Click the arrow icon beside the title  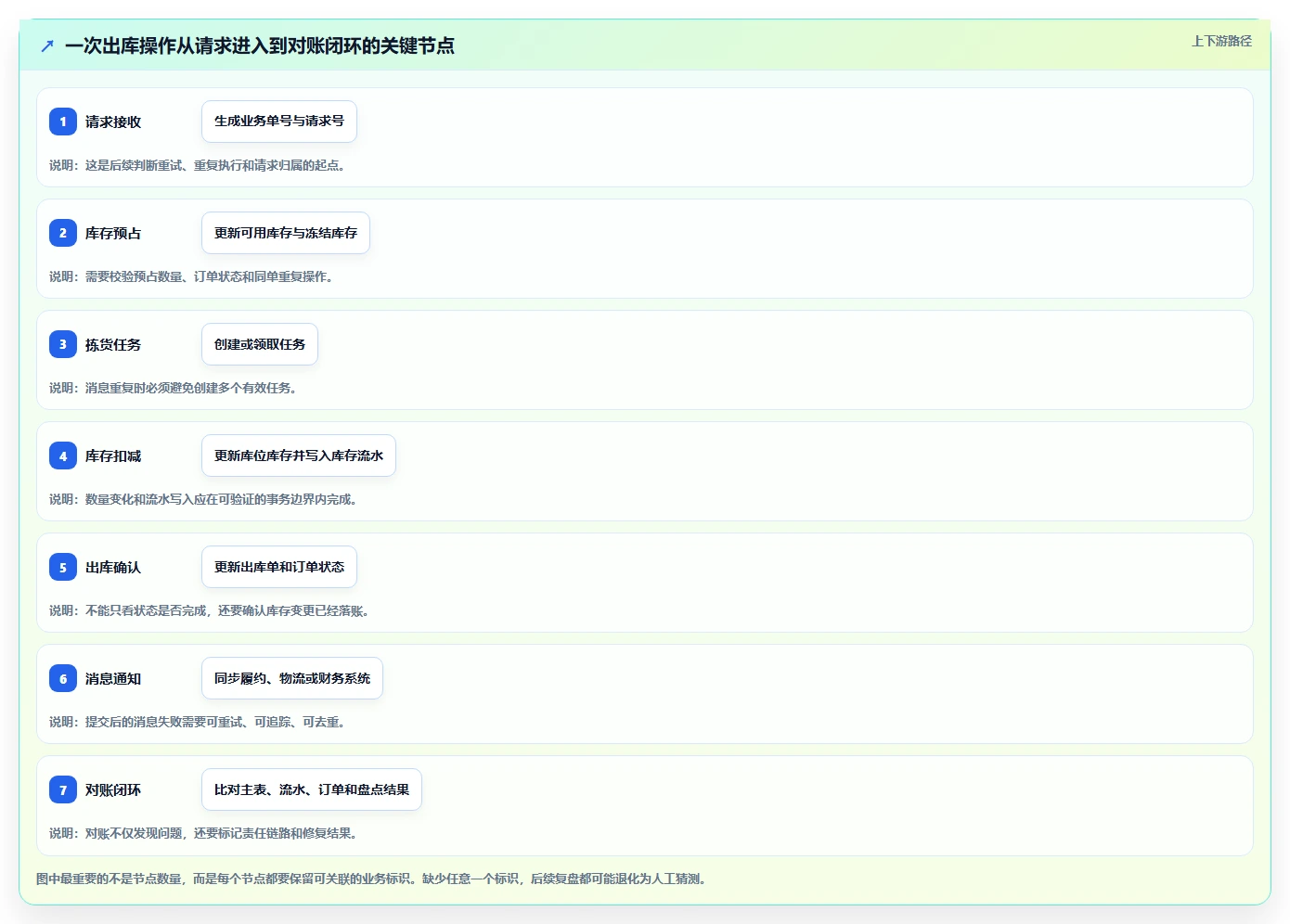point(47,45)
